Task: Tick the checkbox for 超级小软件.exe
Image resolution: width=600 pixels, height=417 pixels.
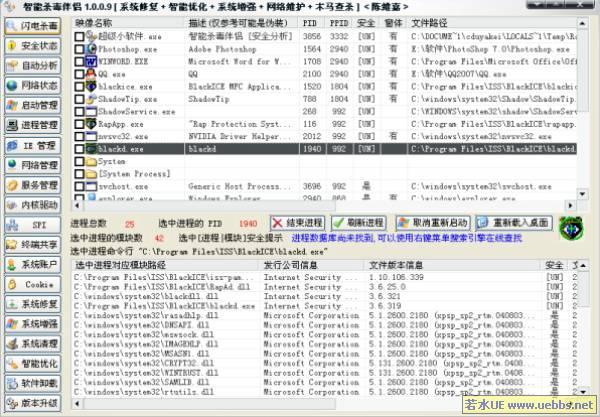Action: pyautogui.click(x=79, y=37)
